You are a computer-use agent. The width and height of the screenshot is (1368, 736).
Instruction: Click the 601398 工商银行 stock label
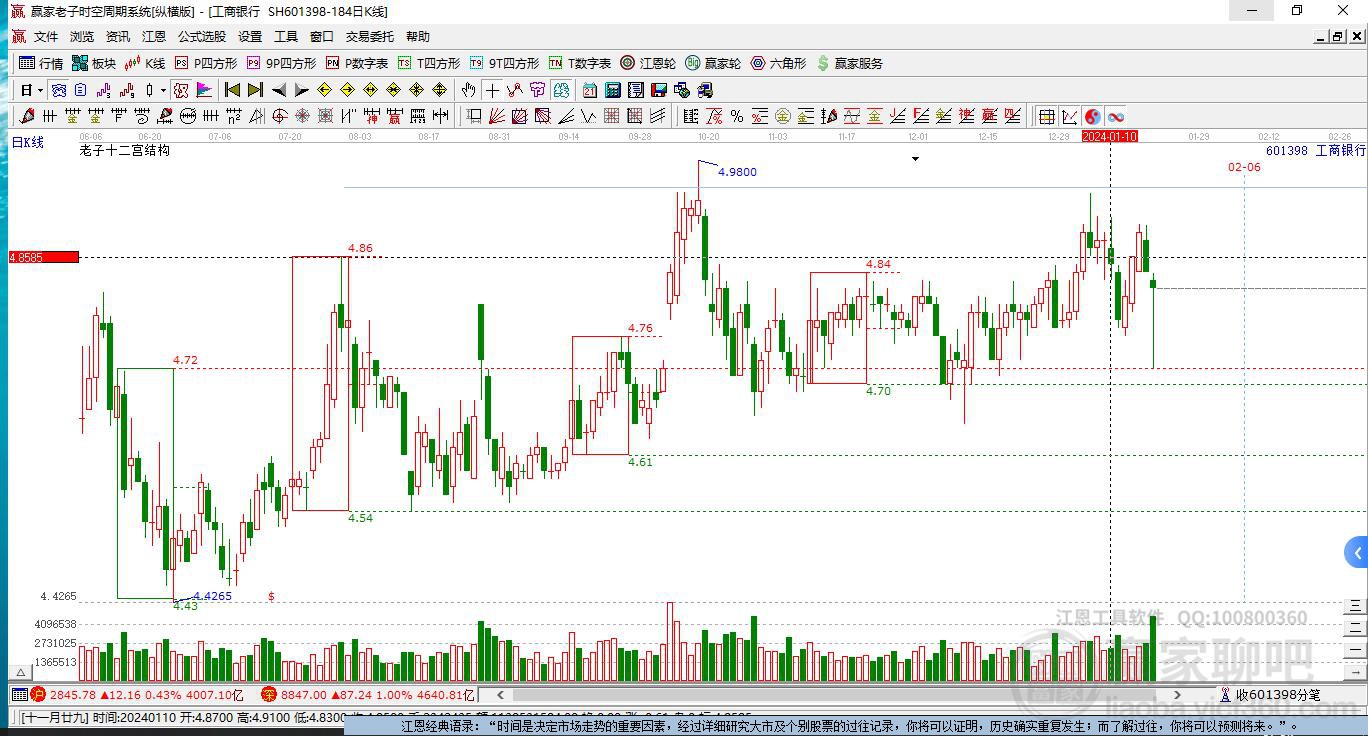pos(1315,151)
